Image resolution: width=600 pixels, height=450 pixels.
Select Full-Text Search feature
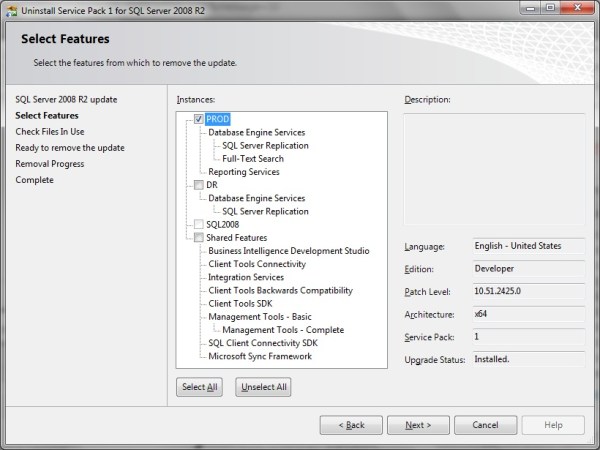(x=252, y=159)
